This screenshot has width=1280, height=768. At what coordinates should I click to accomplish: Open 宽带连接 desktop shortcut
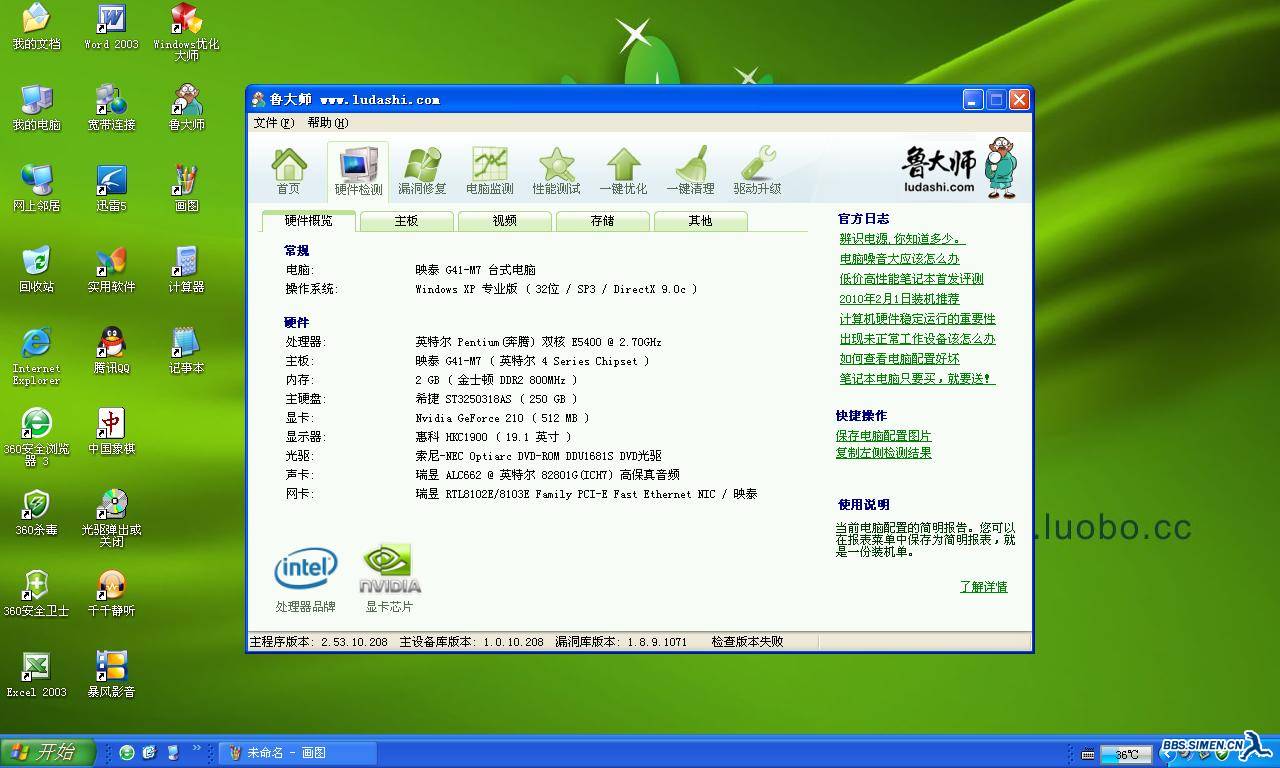[x=111, y=108]
